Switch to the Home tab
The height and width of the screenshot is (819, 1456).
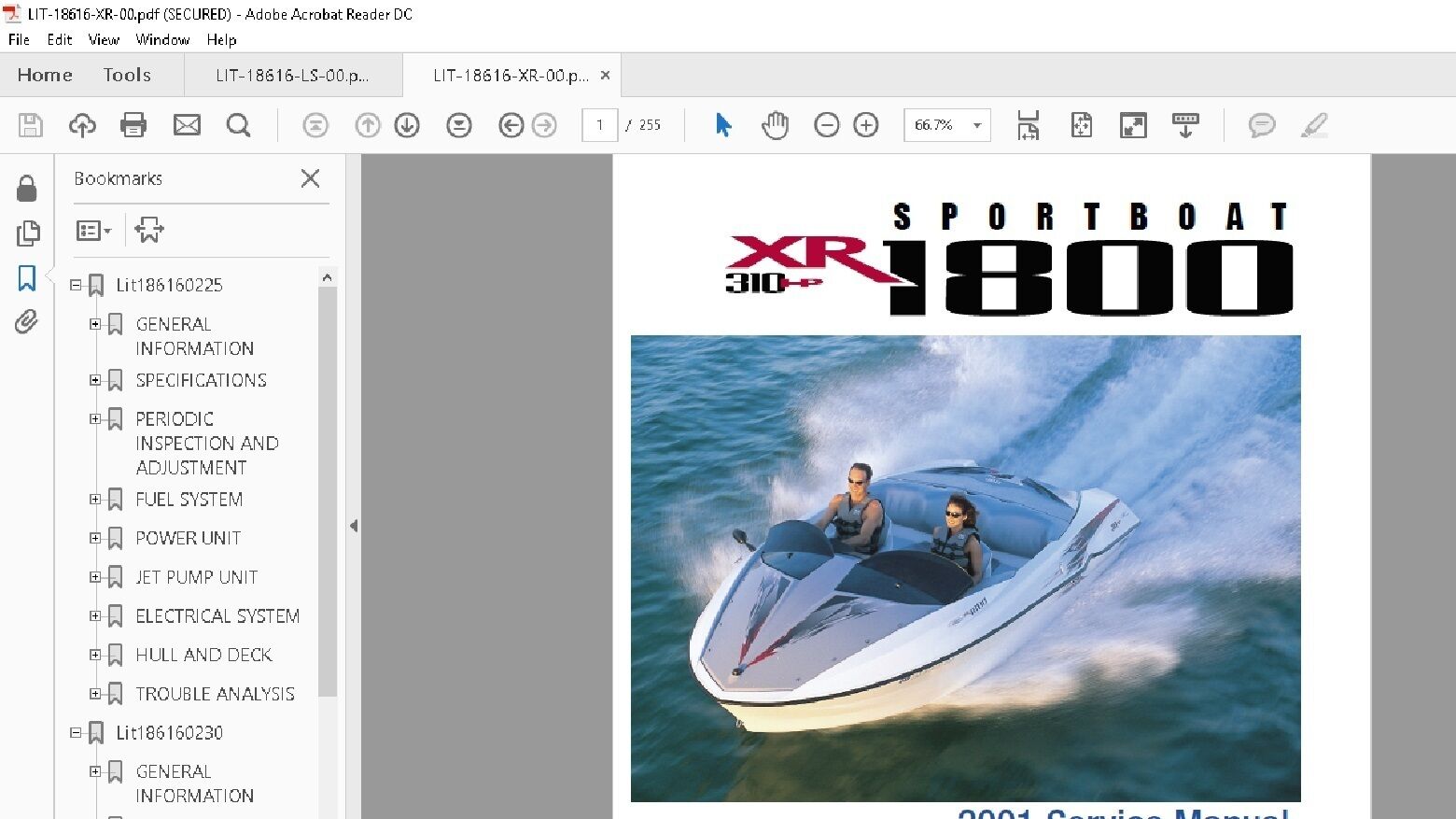pos(45,75)
